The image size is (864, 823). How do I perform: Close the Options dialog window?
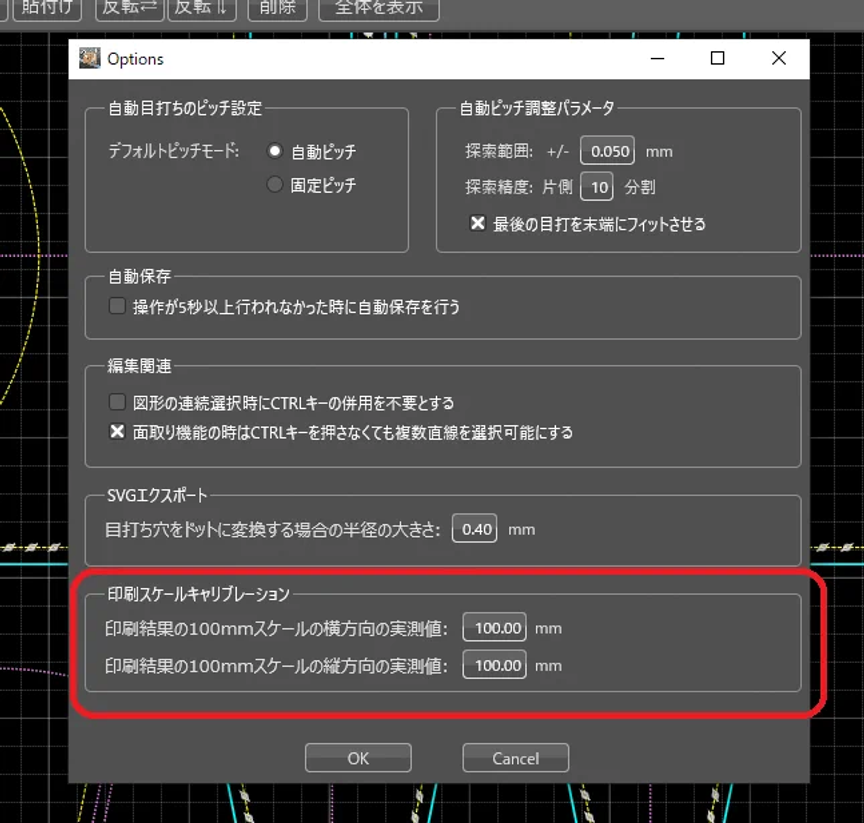point(779,58)
